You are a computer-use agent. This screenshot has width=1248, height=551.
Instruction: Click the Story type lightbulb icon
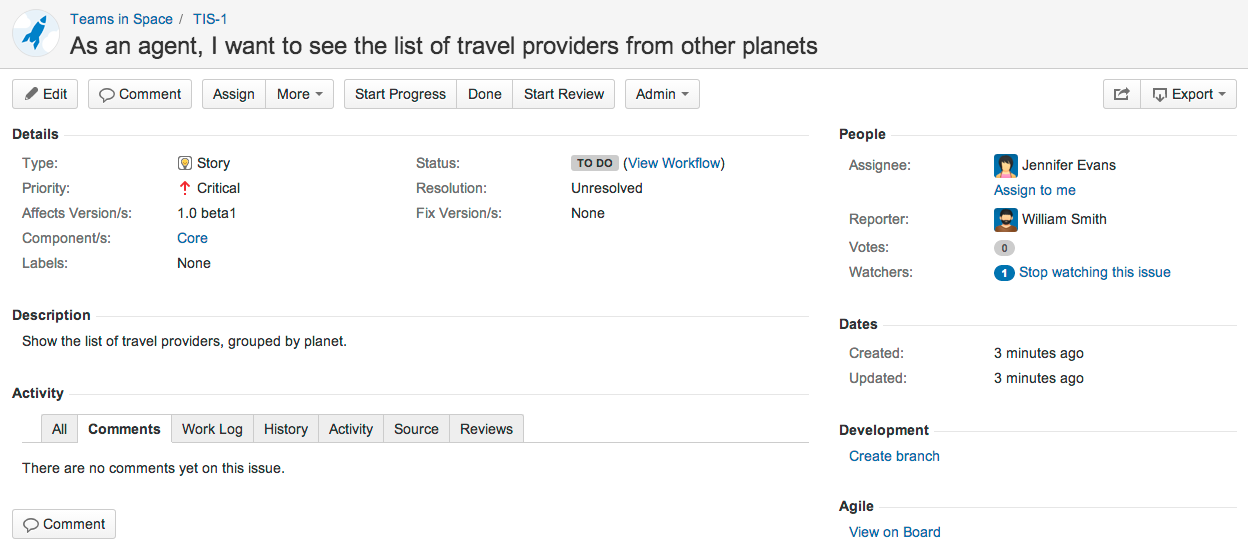pos(184,163)
